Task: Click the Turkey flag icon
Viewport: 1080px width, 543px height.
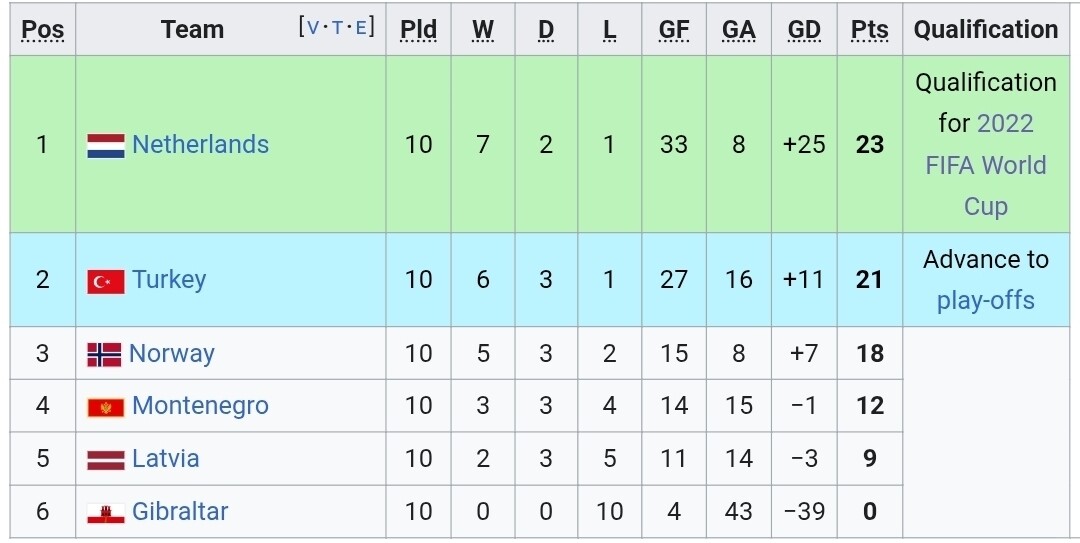Action: pos(106,281)
